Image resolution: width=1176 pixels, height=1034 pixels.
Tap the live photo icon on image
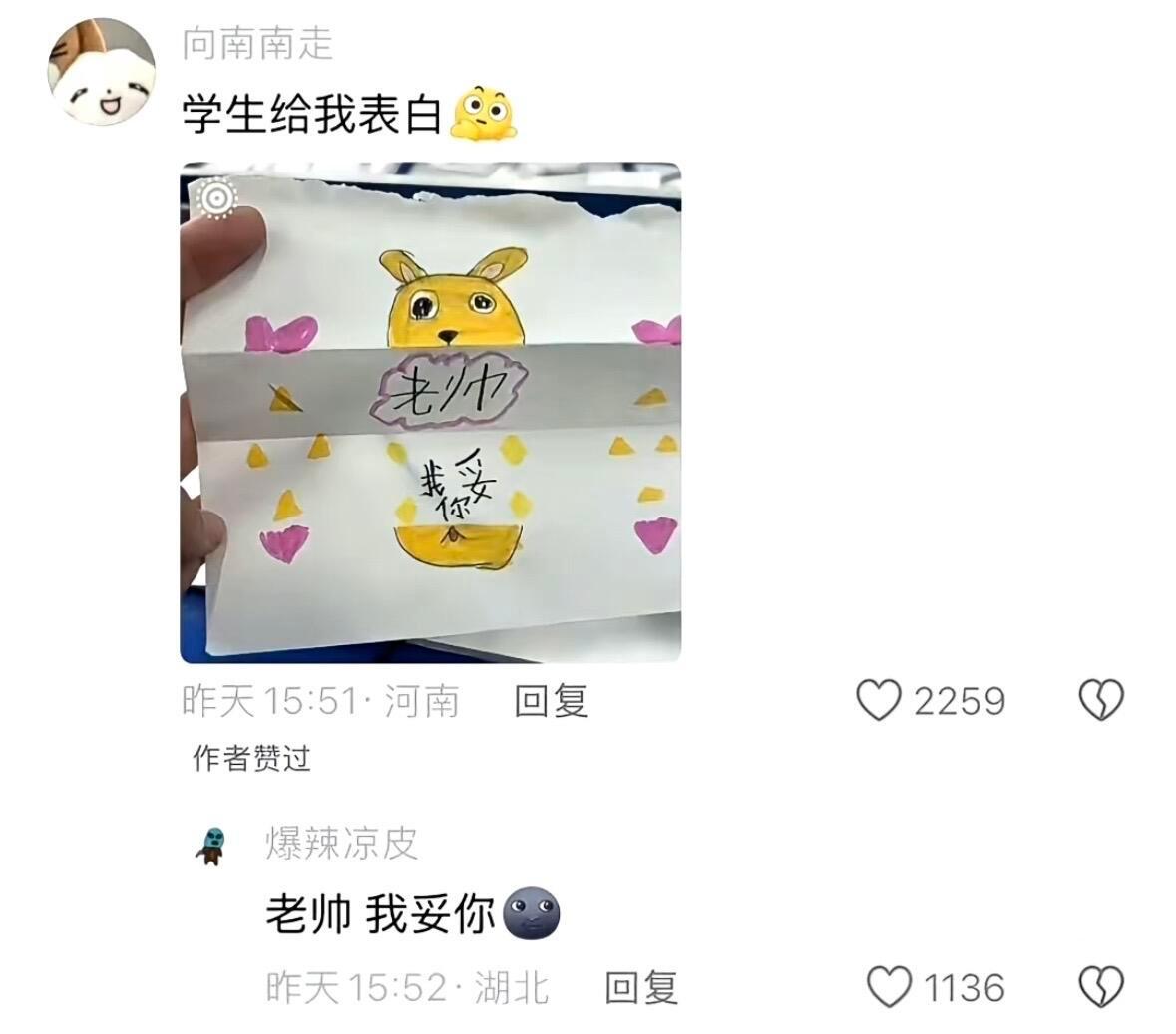pyautogui.click(x=216, y=199)
